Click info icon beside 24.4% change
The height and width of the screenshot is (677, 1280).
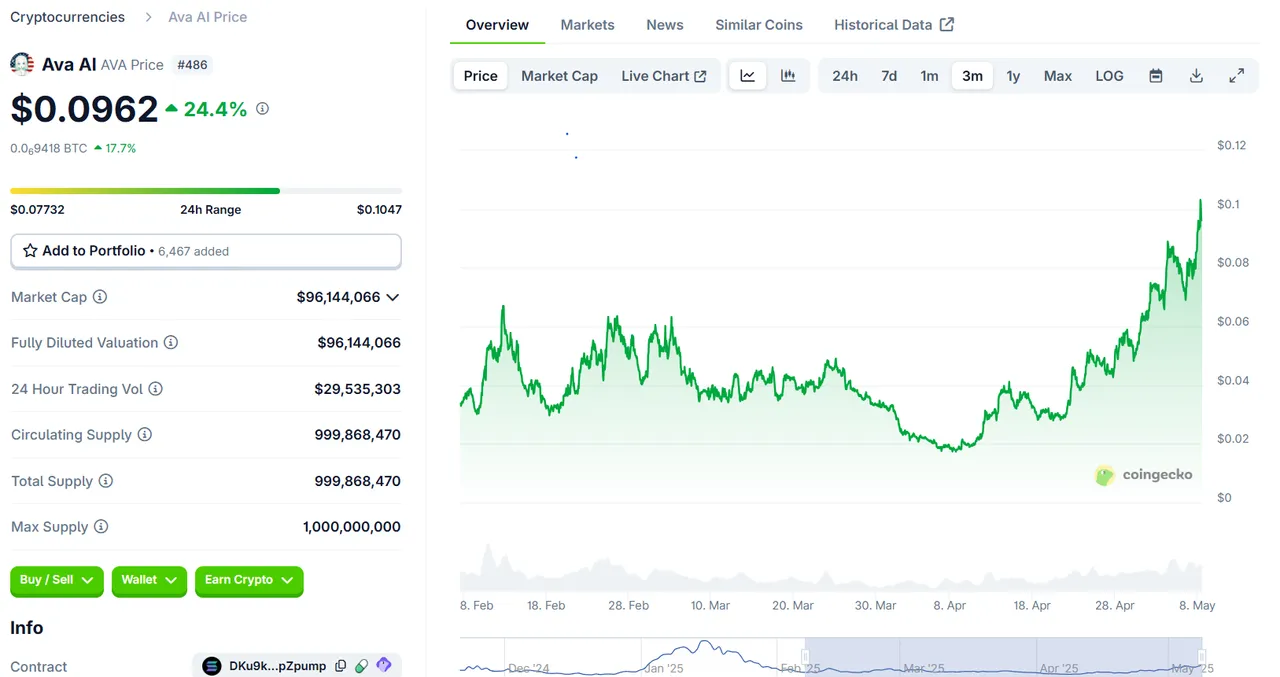[262, 109]
